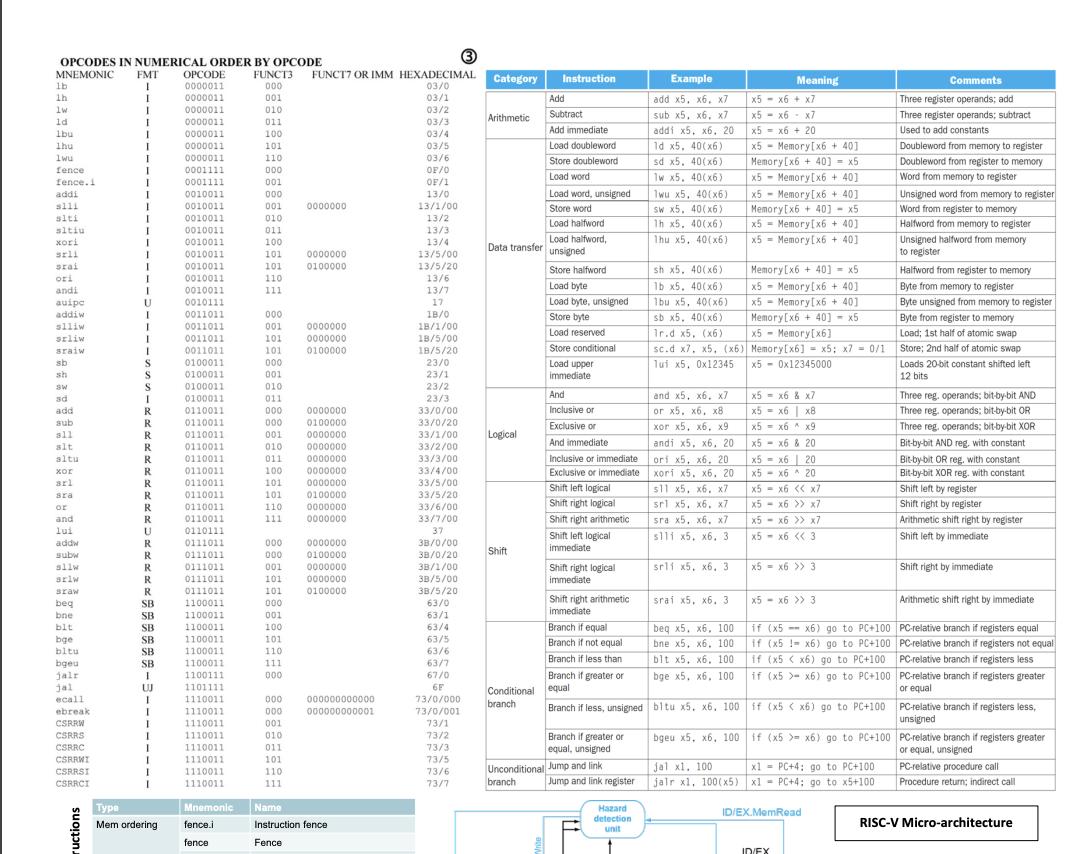Click the 'PC-relative procedure call' comment
The width and height of the screenshot is (1076, 854).
949,766
